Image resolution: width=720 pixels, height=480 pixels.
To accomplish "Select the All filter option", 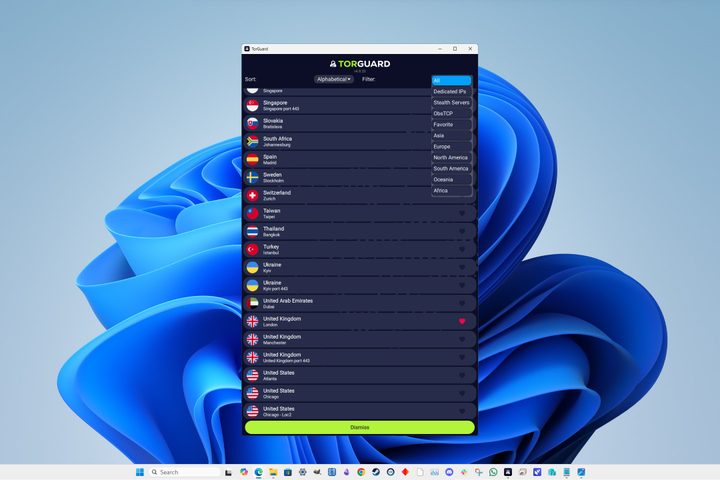I will (452, 80).
